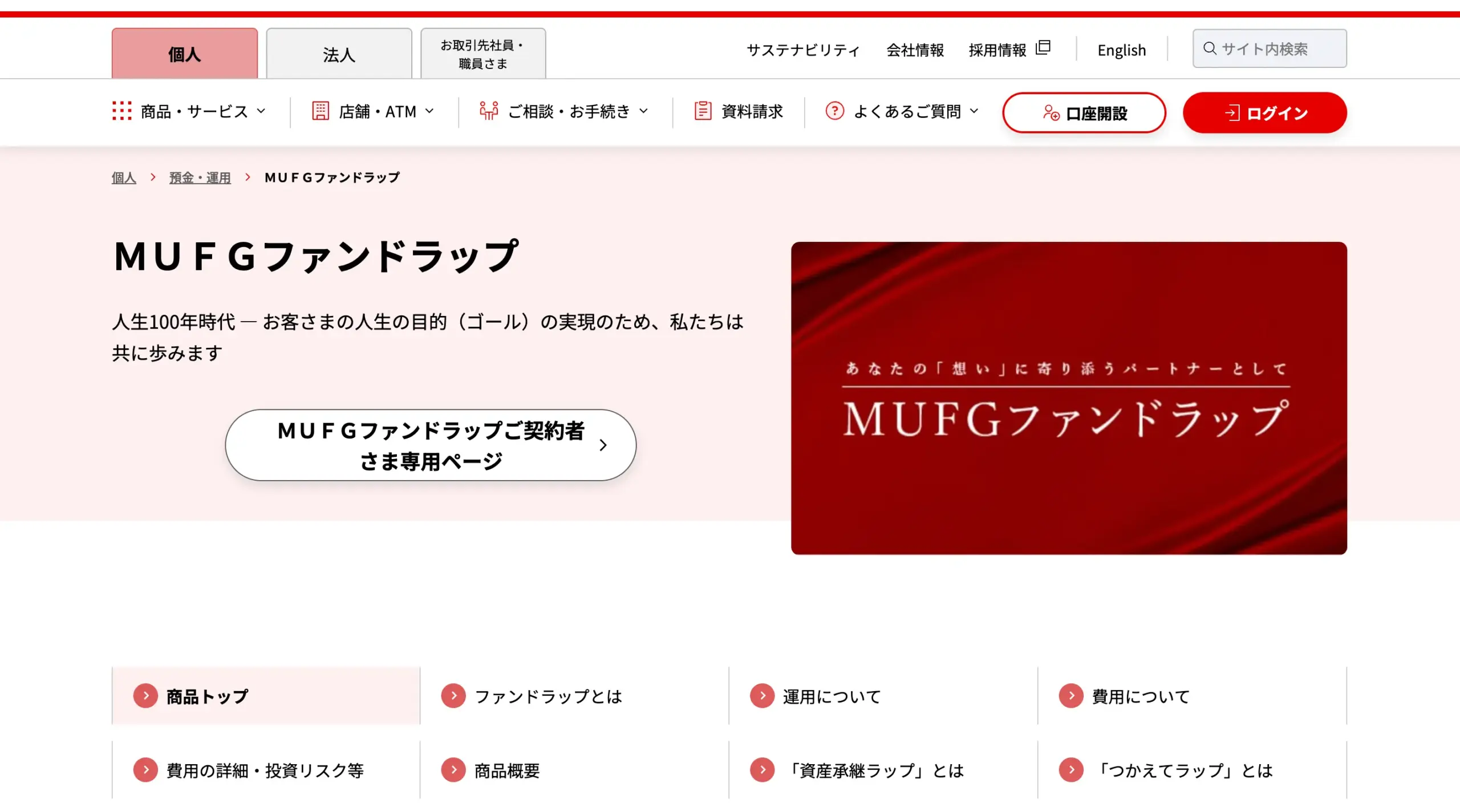Click the red MUFGファンドラップ banner image

pos(1069,398)
